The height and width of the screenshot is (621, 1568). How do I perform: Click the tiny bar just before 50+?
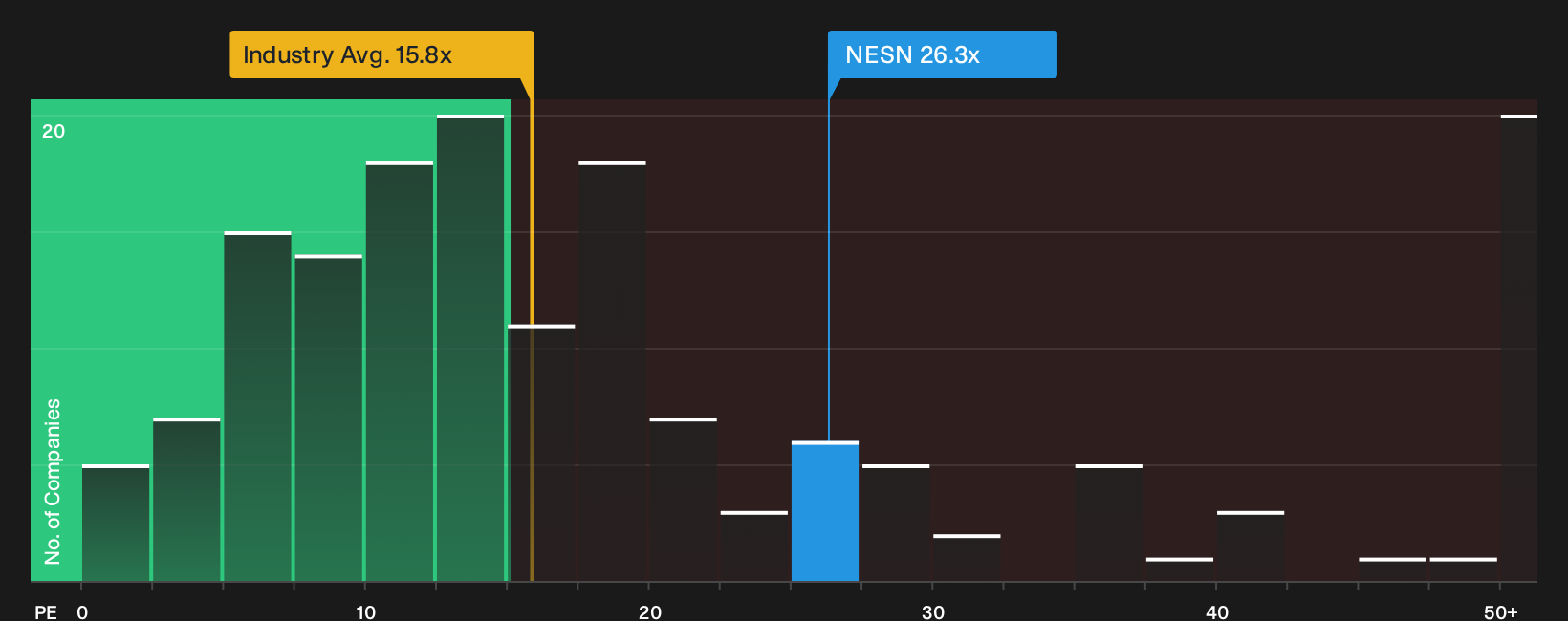pos(1464,569)
